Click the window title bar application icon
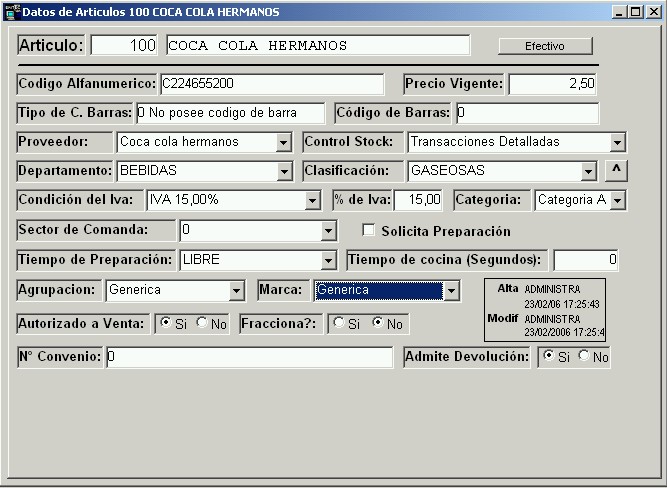 tap(11, 11)
